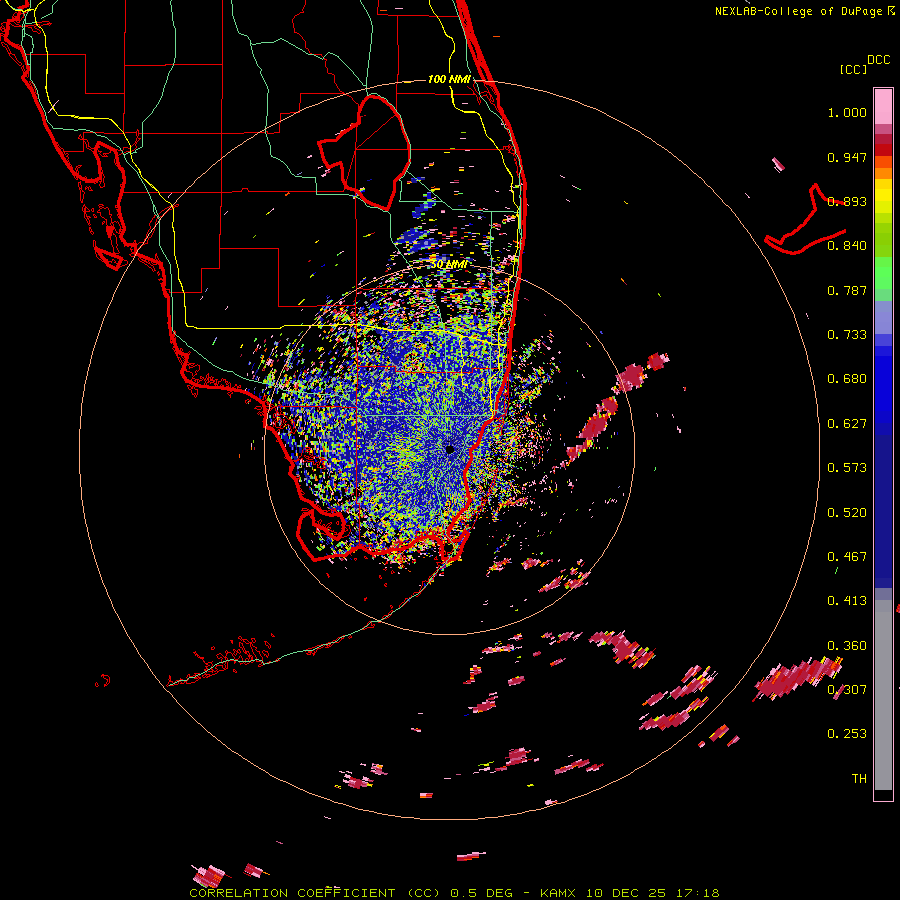Viewport: 900px width, 900px height.
Task: Select the 0.253 legend value
Action: tap(847, 734)
